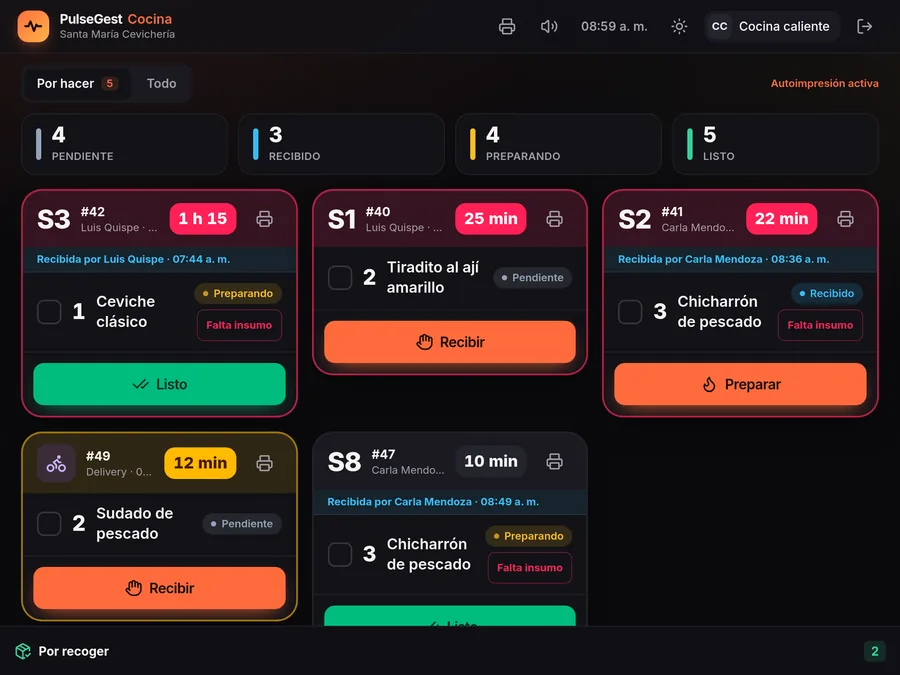Print the ticket for order #41
Screen dimensions: 900x675
pyautogui.click(x=845, y=219)
